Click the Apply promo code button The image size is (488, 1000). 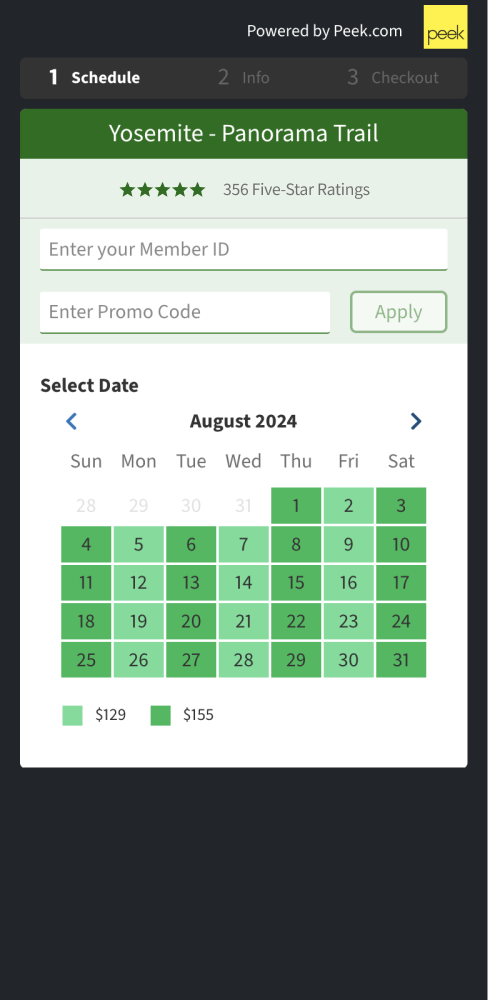click(399, 312)
